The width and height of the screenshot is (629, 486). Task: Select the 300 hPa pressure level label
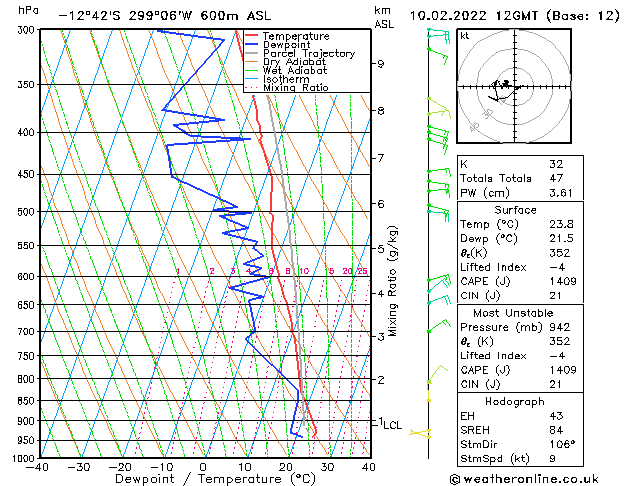[x=28, y=30]
